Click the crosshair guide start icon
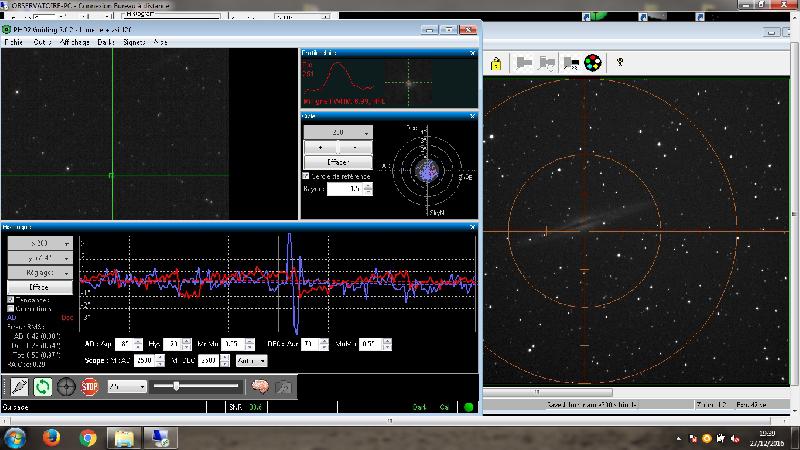This screenshot has height=450, width=800. [x=66, y=386]
